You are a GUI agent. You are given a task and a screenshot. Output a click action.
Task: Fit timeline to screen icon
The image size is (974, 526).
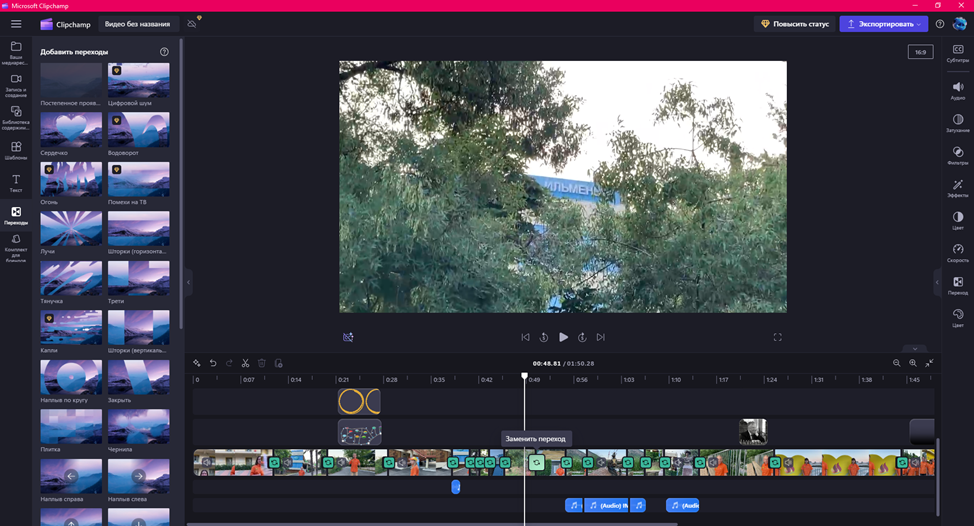929,363
